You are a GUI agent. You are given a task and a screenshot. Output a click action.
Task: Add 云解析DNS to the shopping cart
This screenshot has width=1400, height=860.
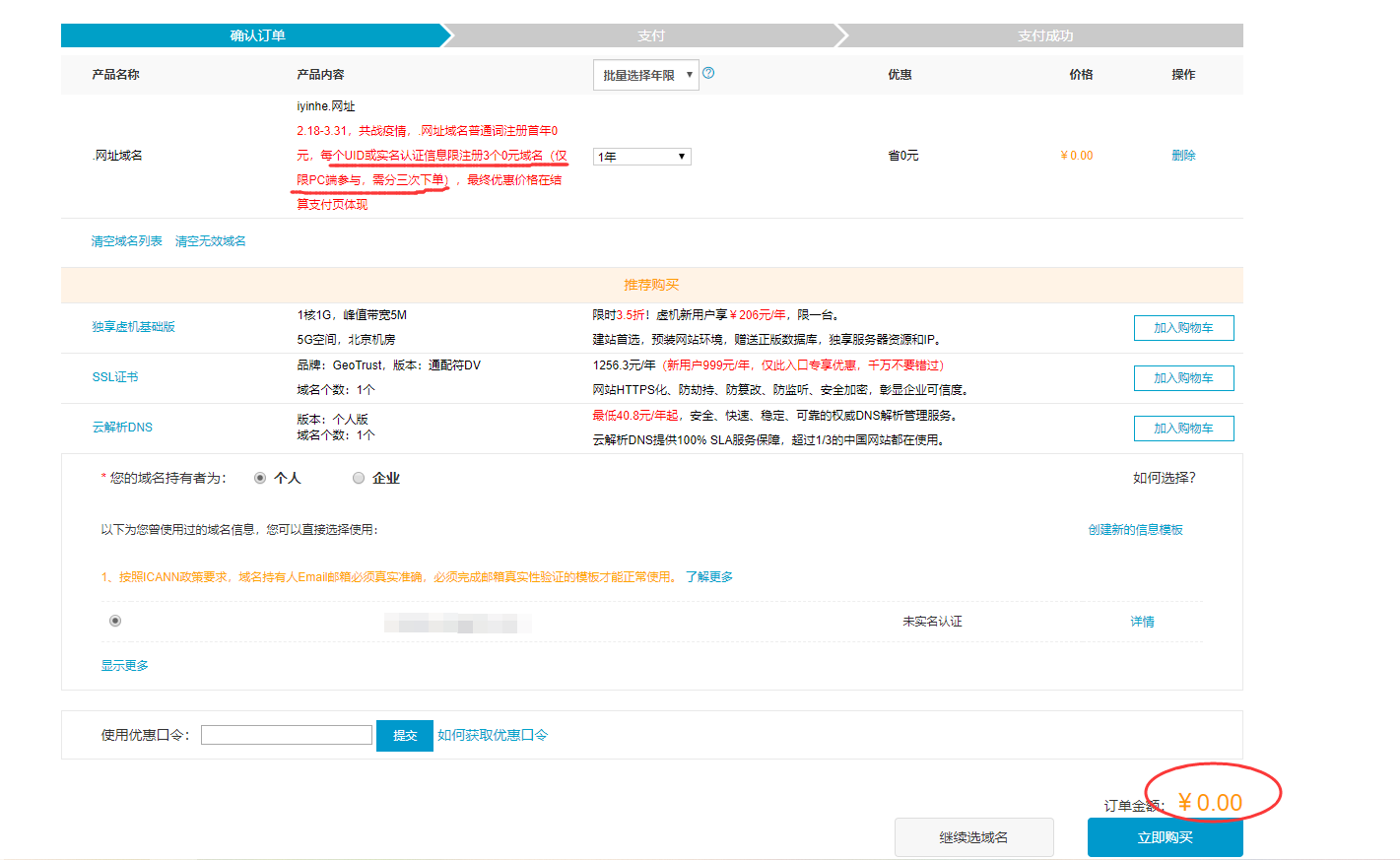(1183, 429)
